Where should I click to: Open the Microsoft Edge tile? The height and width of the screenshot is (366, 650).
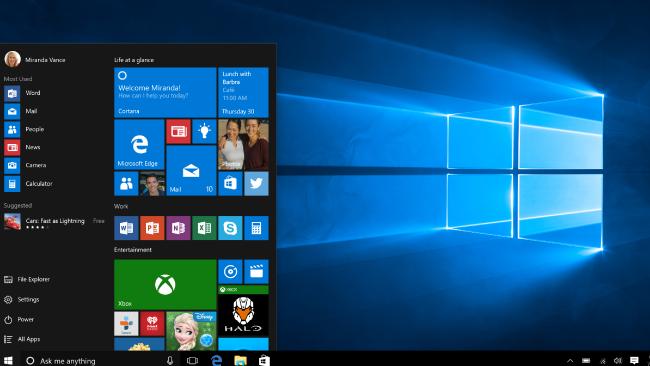click(139, 144)
